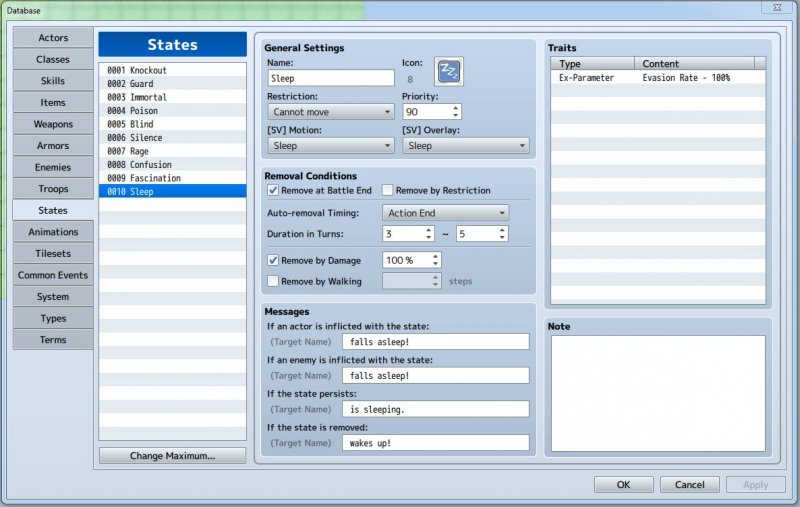
Task: Select 0003 Immortal state
Action: [x=172, y=97]
